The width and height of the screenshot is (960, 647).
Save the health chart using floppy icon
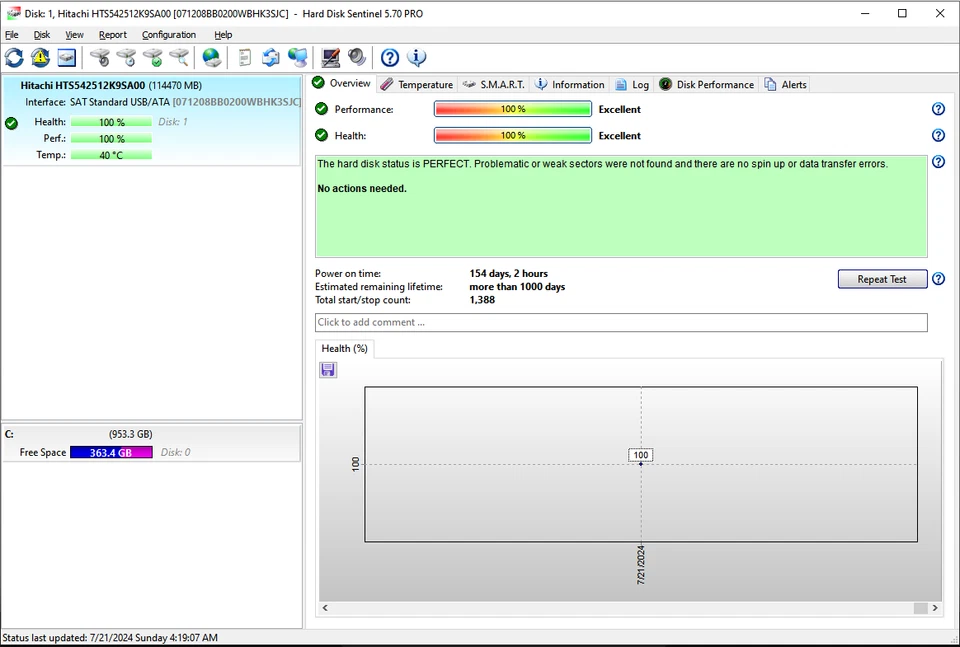pos(328,370)
